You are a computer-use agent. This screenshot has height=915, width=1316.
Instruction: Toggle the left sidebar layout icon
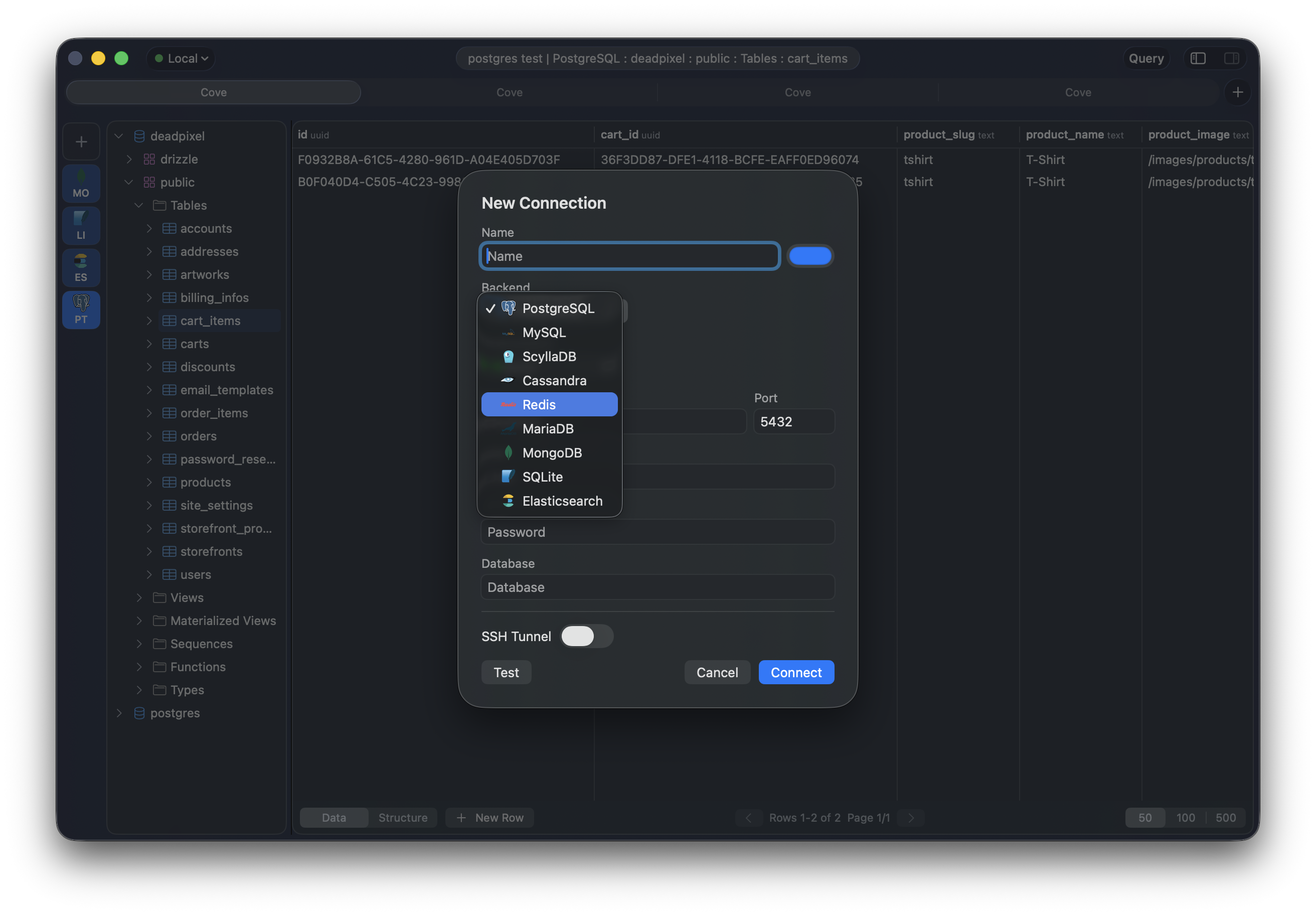1198,58
